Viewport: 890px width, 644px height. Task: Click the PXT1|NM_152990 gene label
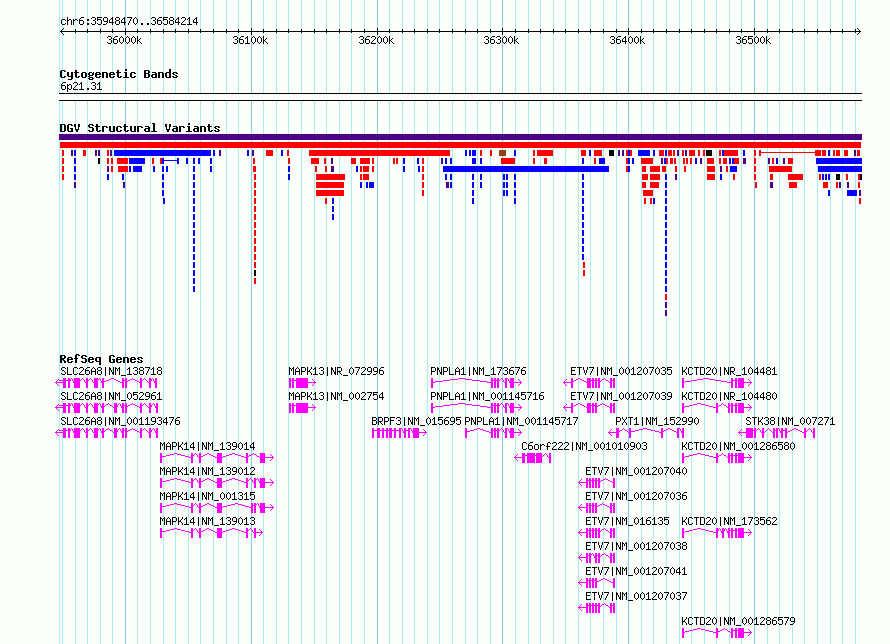click(x=657, y=421)
